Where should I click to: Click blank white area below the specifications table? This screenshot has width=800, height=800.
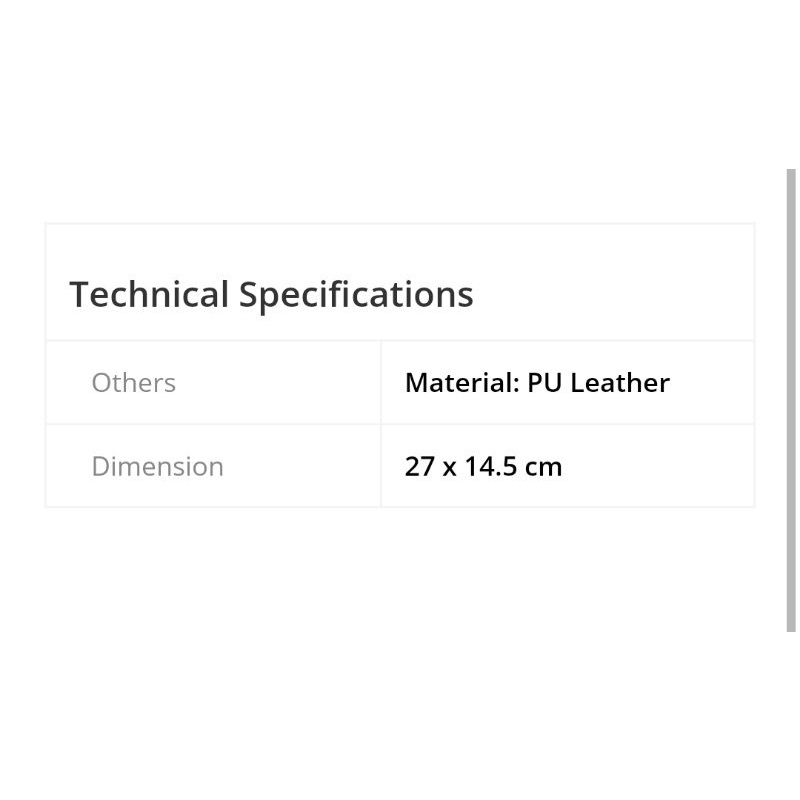tap(400, 620)
